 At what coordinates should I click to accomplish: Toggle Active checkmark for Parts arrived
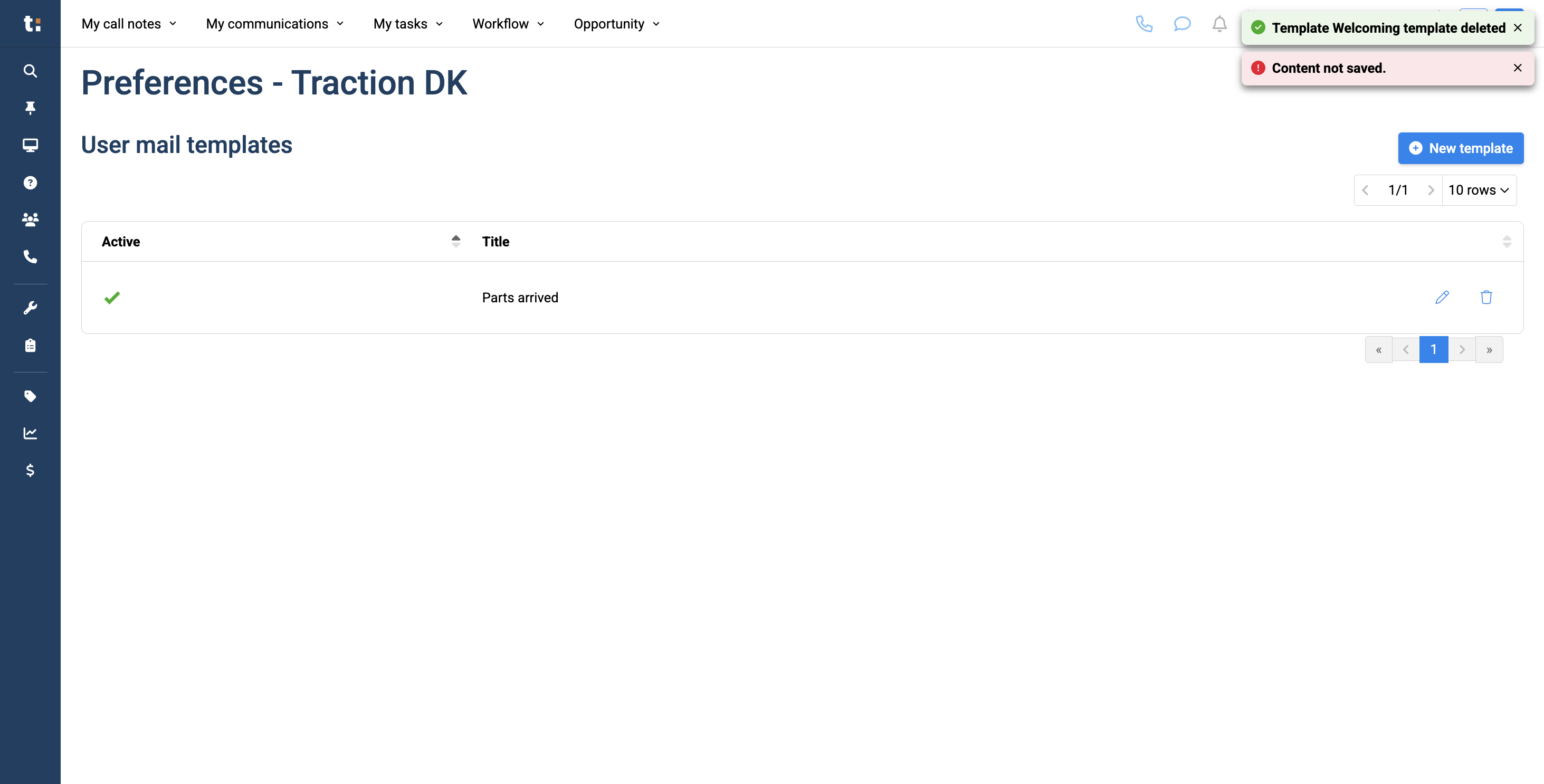(x=112, y=297)
